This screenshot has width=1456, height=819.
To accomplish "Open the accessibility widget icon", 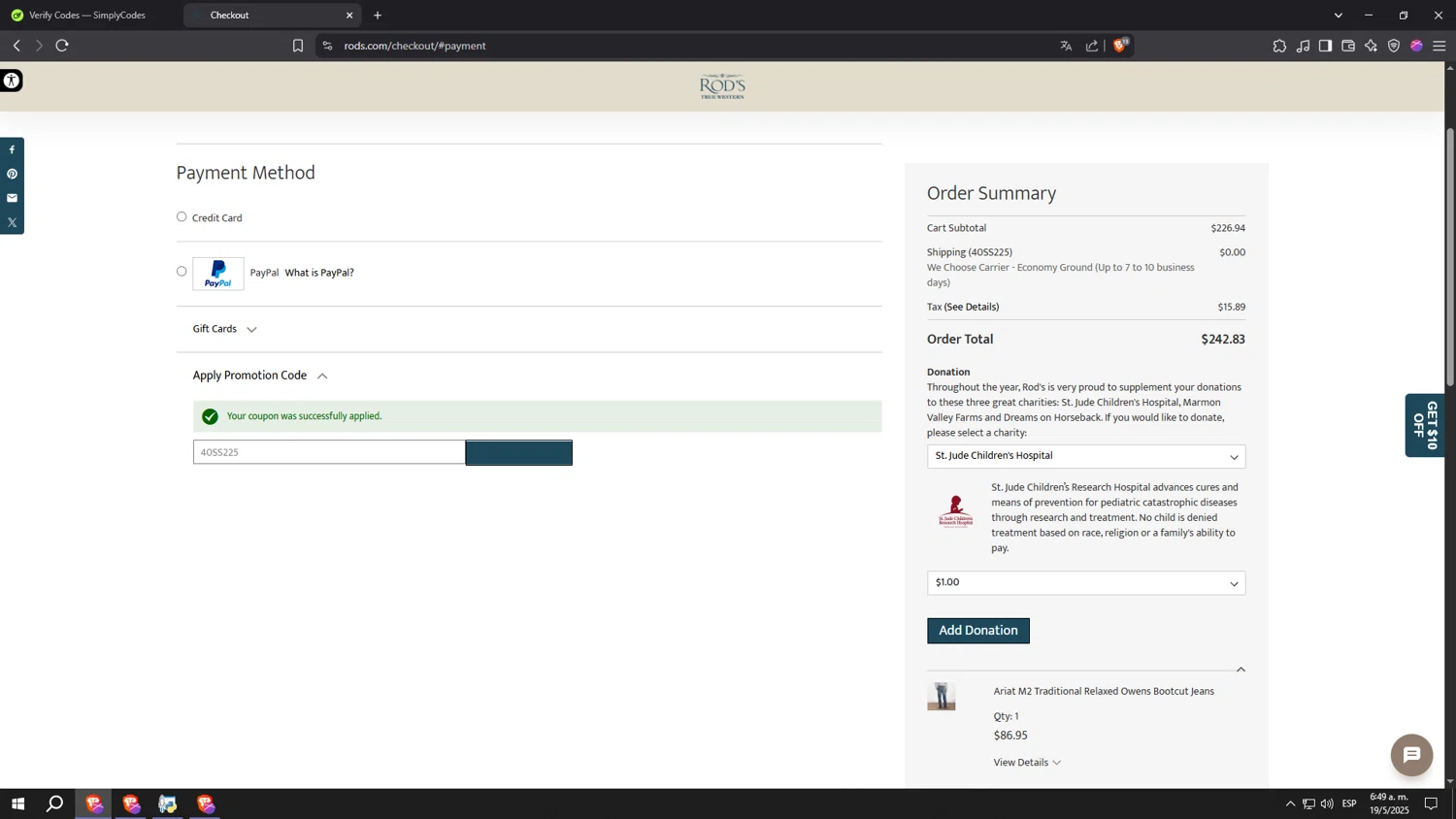I will point(11,81).
